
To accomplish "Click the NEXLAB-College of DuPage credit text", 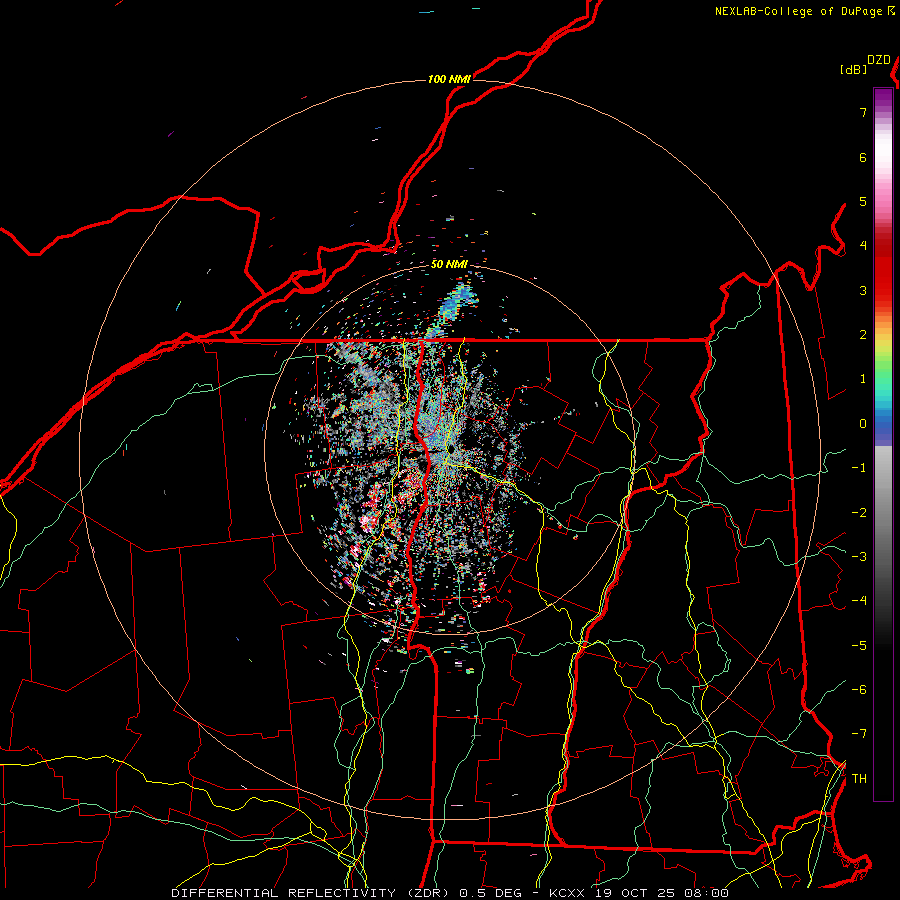I will click(804, 11).
